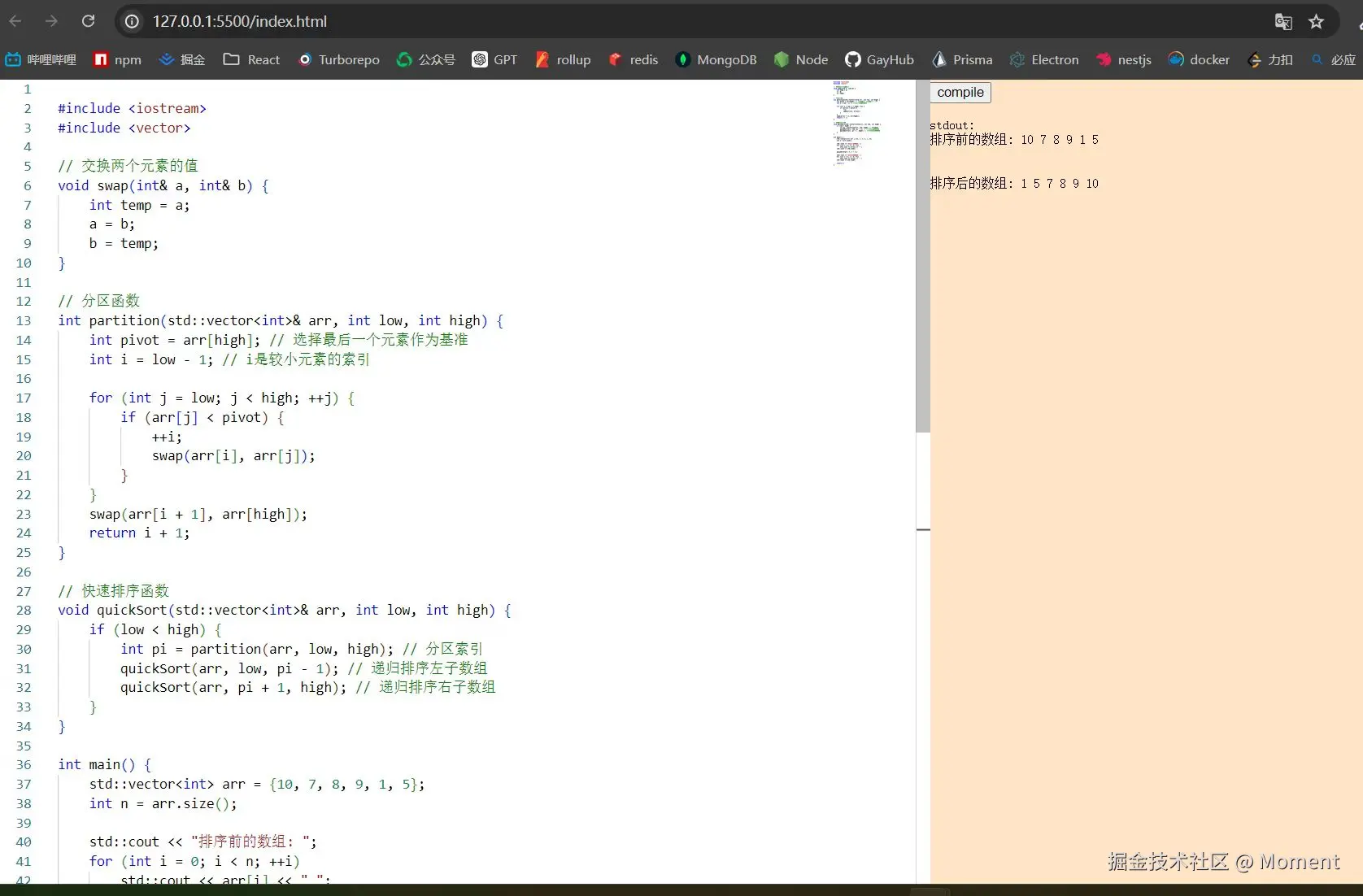Viewport: 1363px width, 896px height.
Task: Open the redis bookmark
Action: pyautogui.click(x=634, y=59)
